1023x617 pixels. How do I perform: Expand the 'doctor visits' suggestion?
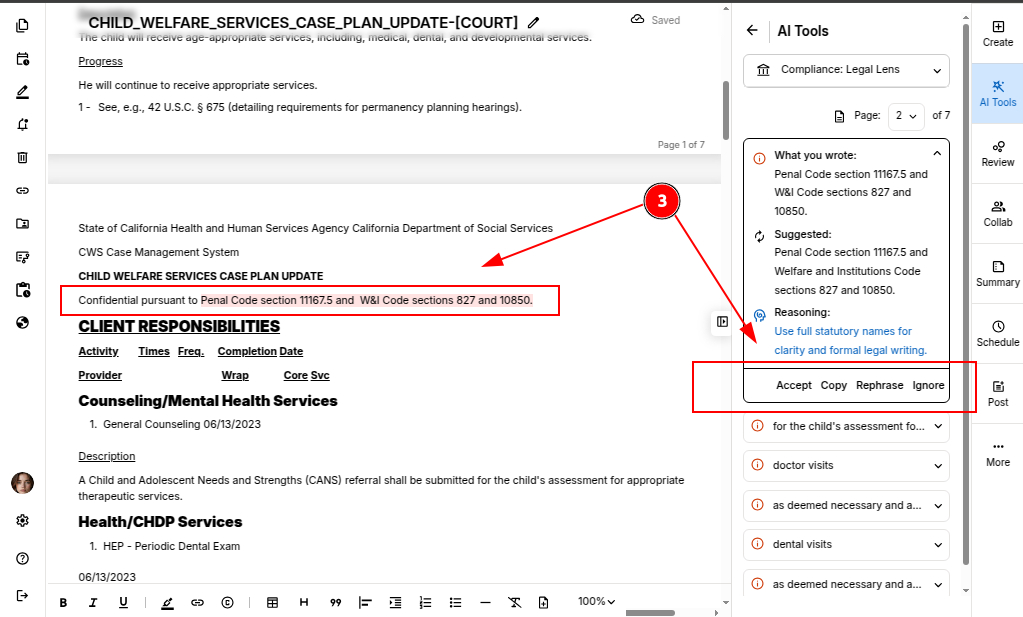[846, 466]
